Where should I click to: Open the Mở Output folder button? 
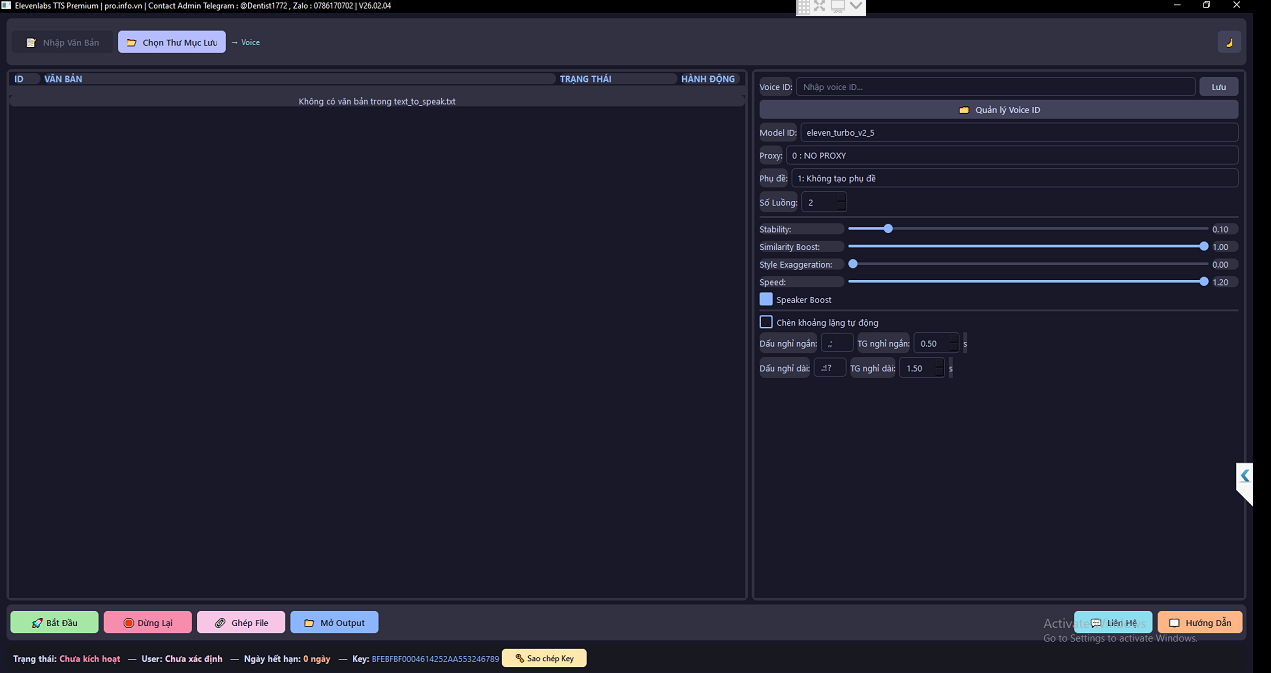tap(334, 623)
